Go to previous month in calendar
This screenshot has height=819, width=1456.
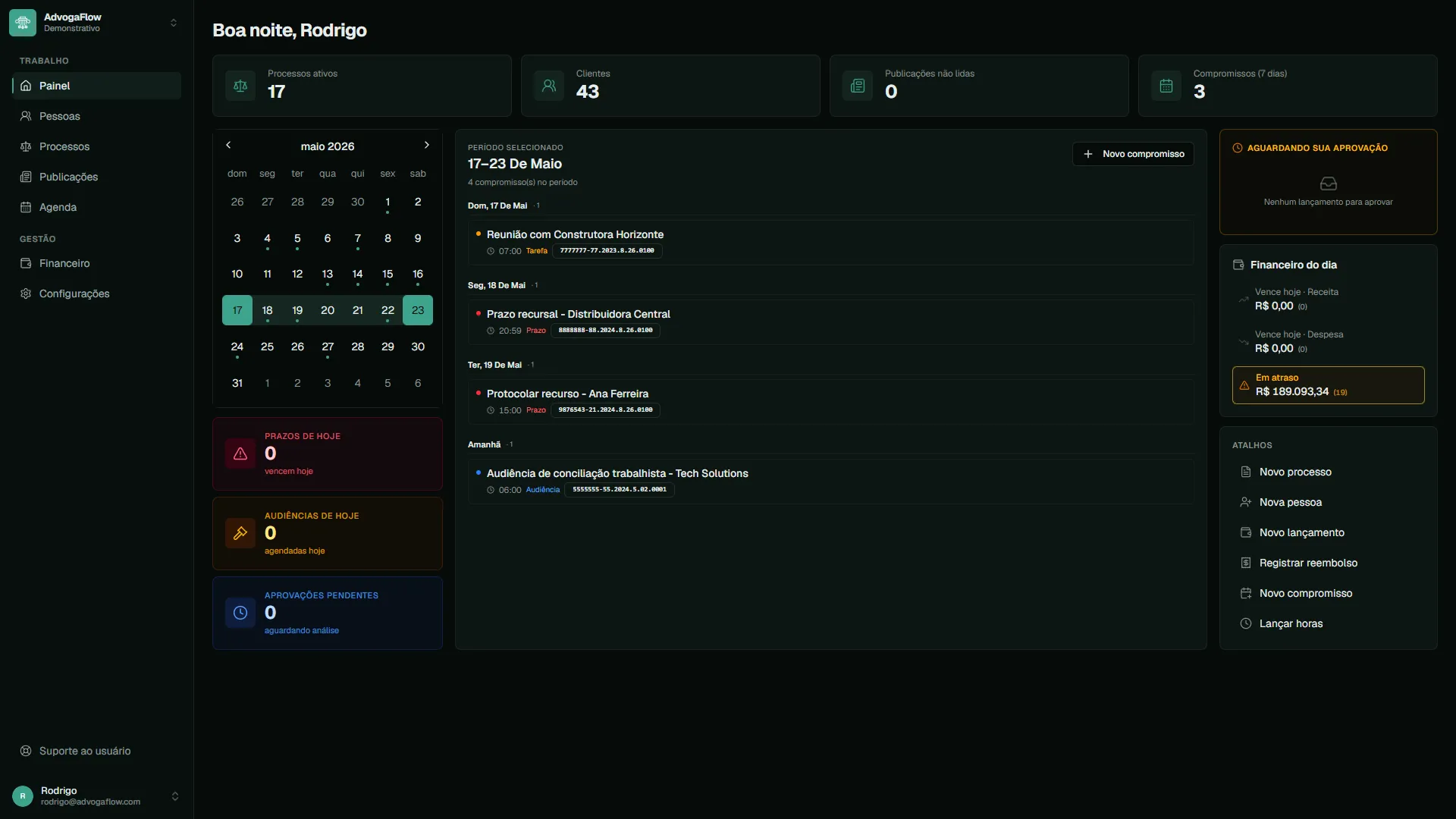228,145
